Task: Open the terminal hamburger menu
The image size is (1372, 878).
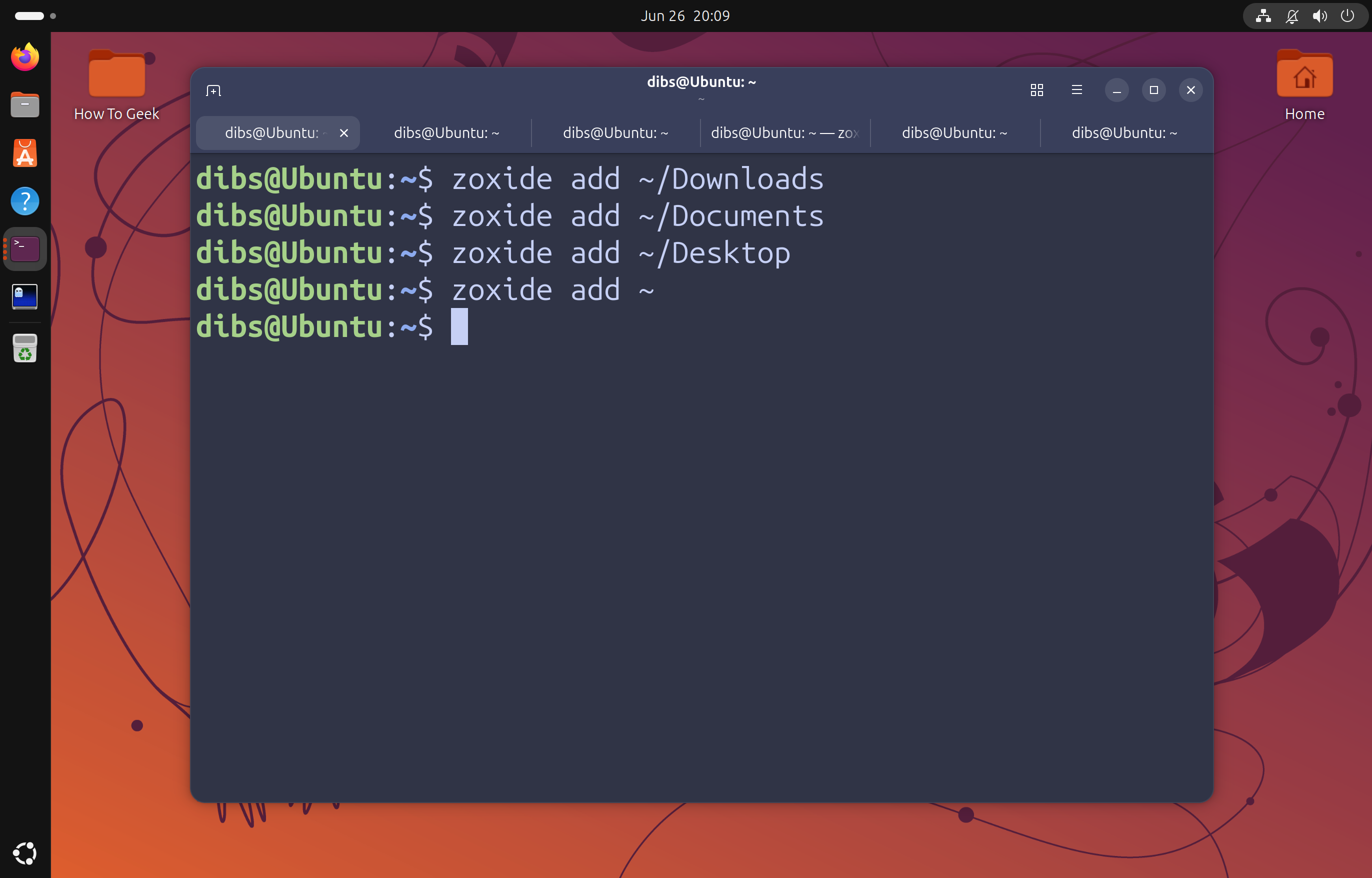Action: [x=1076, y=90]
